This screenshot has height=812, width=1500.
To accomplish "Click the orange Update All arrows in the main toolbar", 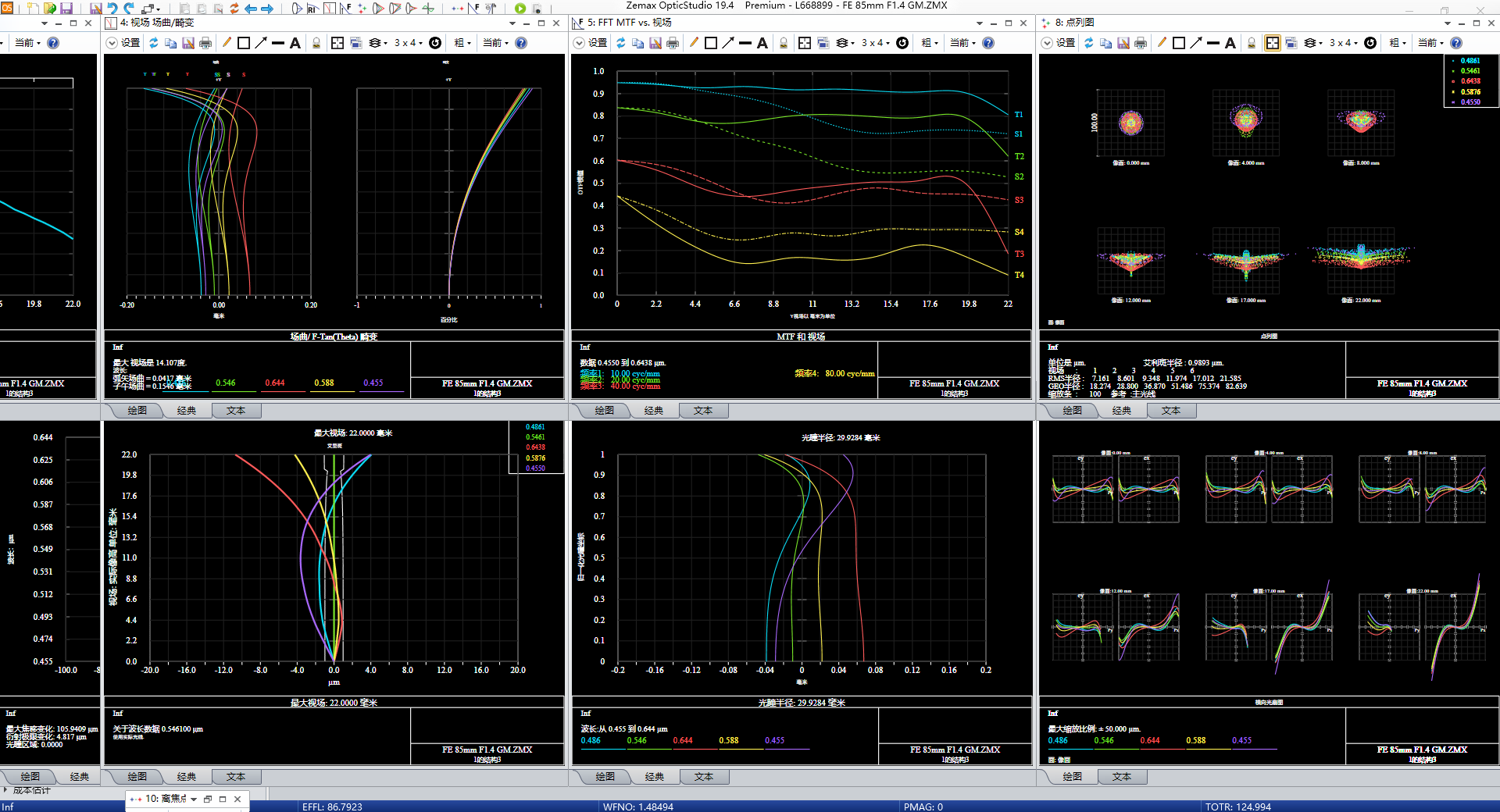I will point(234,9).
